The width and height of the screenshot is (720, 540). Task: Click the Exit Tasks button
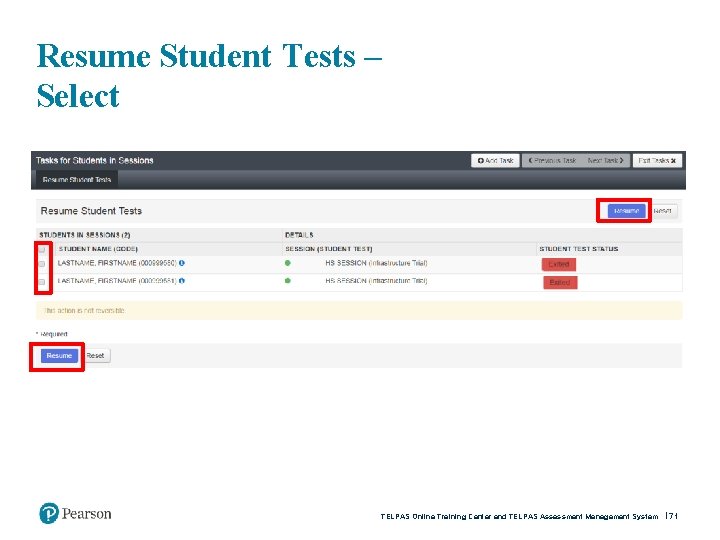[x=657, y=161]
